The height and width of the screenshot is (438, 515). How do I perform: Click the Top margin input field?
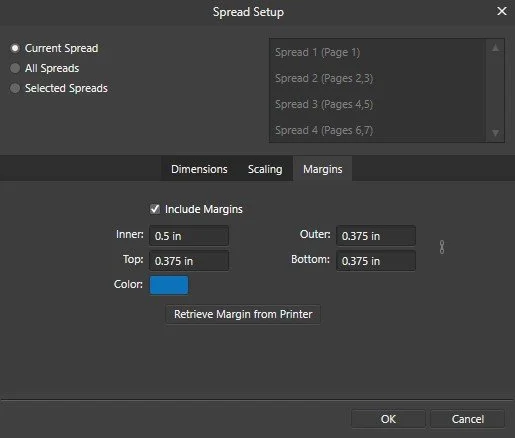point(189,261)
